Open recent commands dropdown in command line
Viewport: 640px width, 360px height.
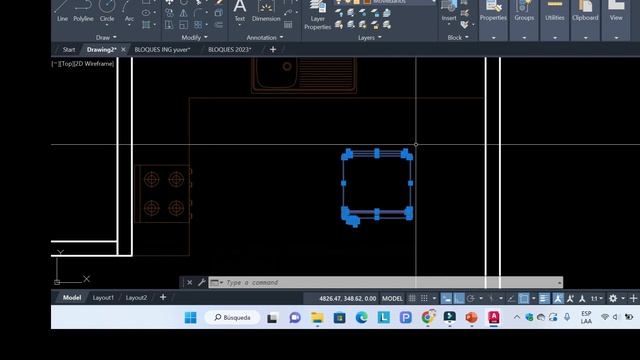click(x=216, y=282)
